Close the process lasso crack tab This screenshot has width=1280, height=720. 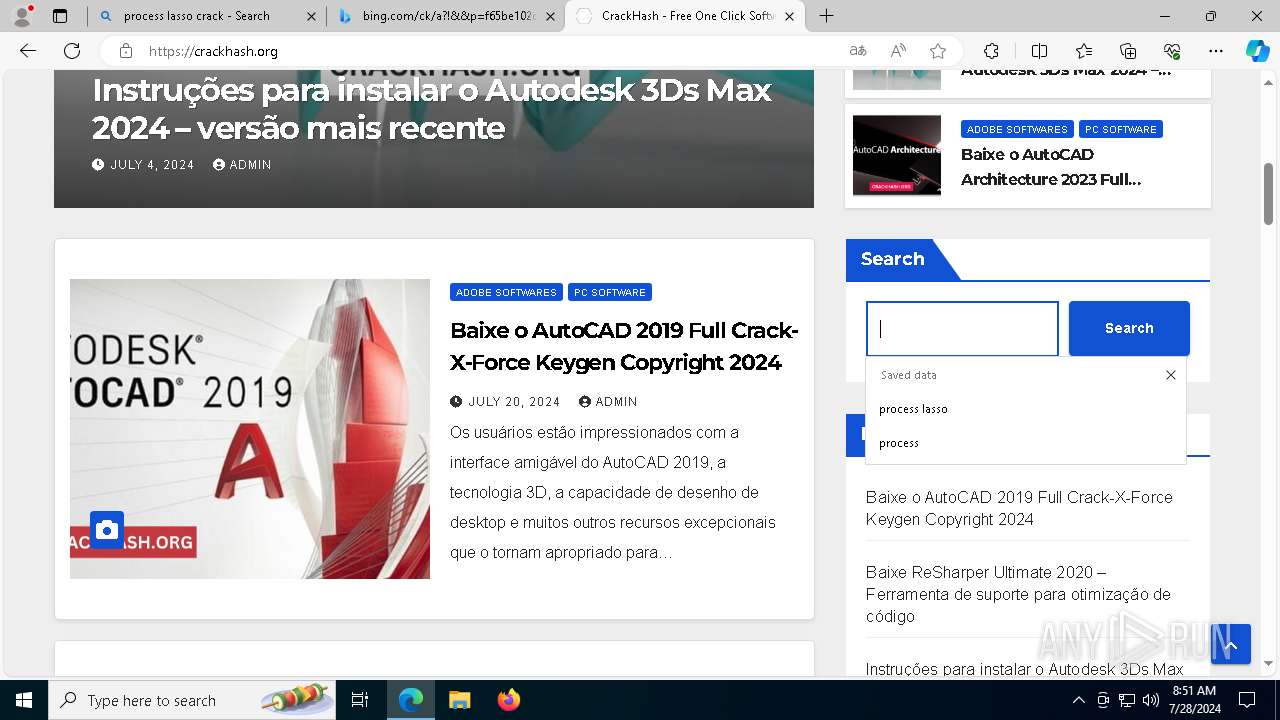[x=311, y=16]
